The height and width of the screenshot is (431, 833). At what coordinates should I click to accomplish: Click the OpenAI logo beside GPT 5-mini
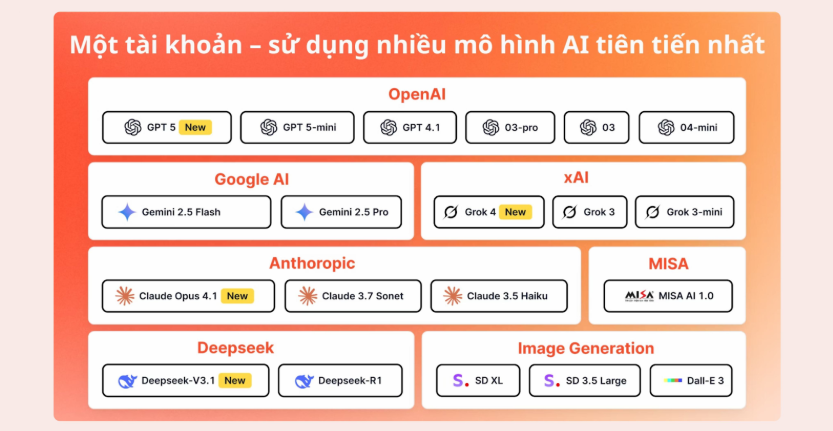[269, 128]
